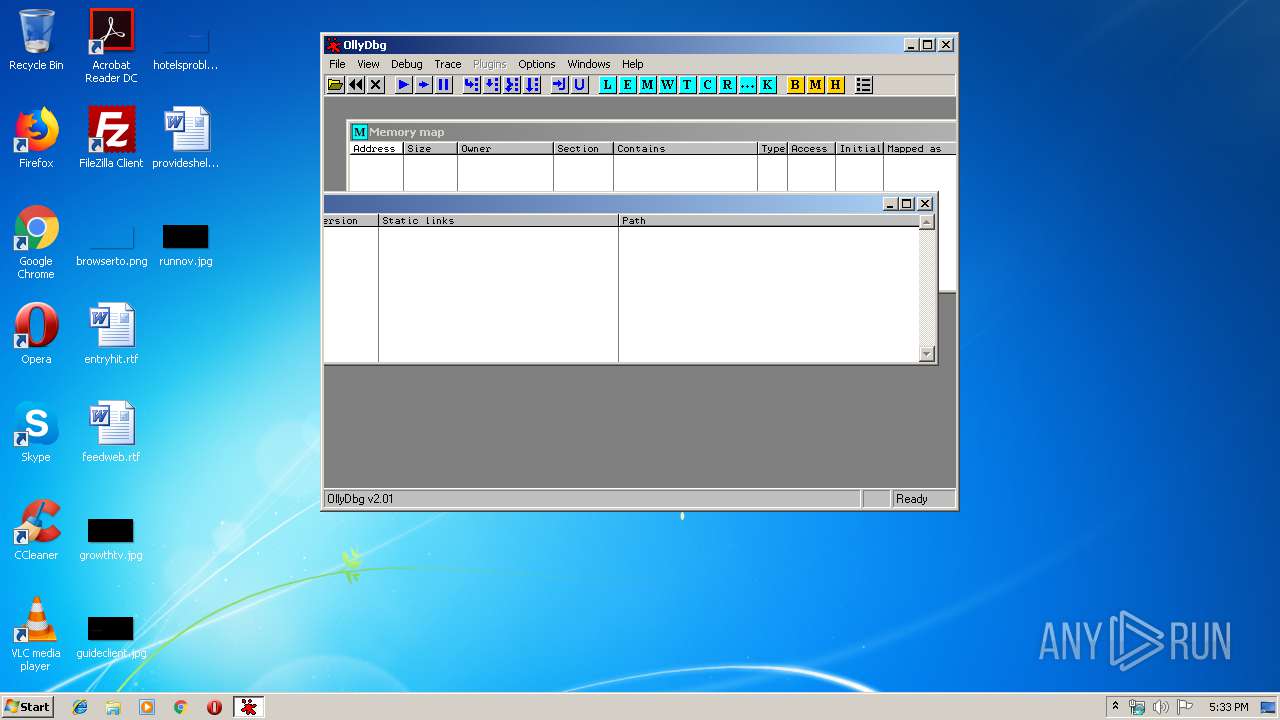
Task: Open the Help menu
Action: [x=632, y=64]
